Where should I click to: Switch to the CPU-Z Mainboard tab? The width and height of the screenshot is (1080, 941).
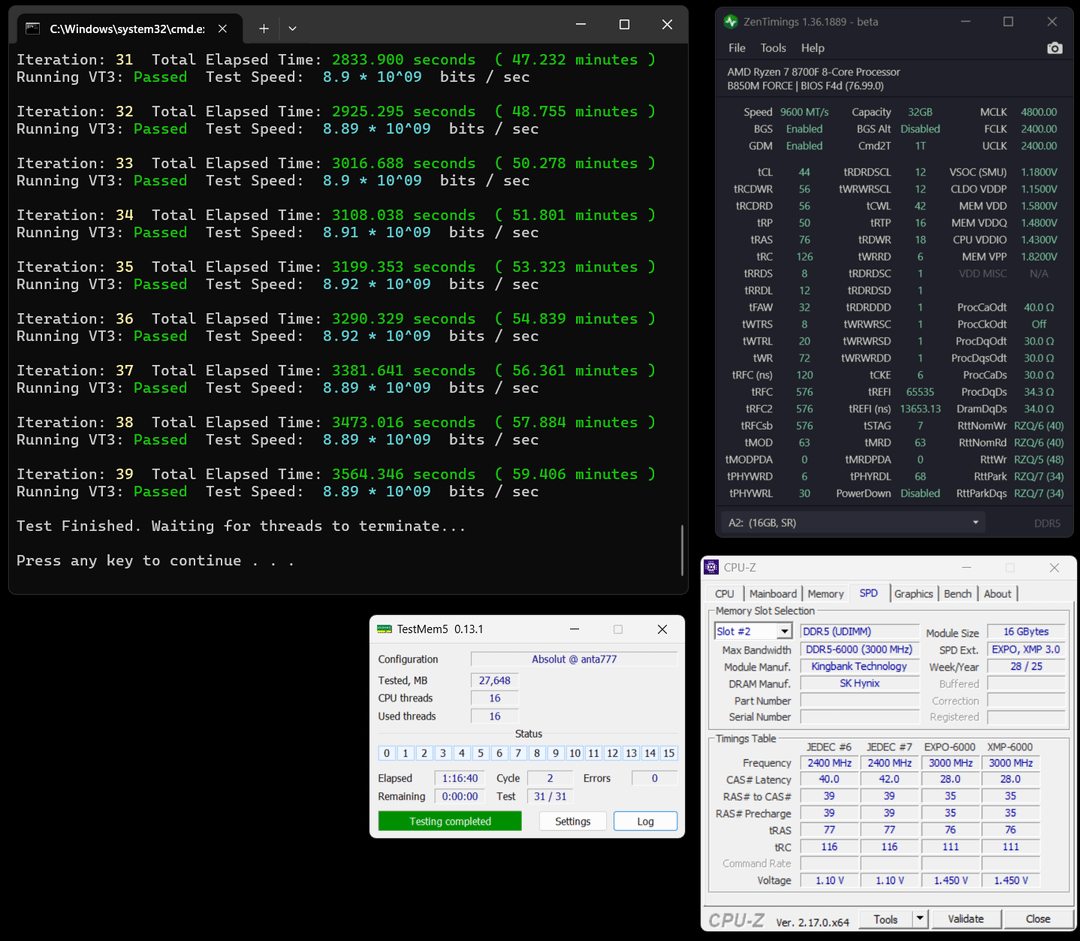click(773, 594)
